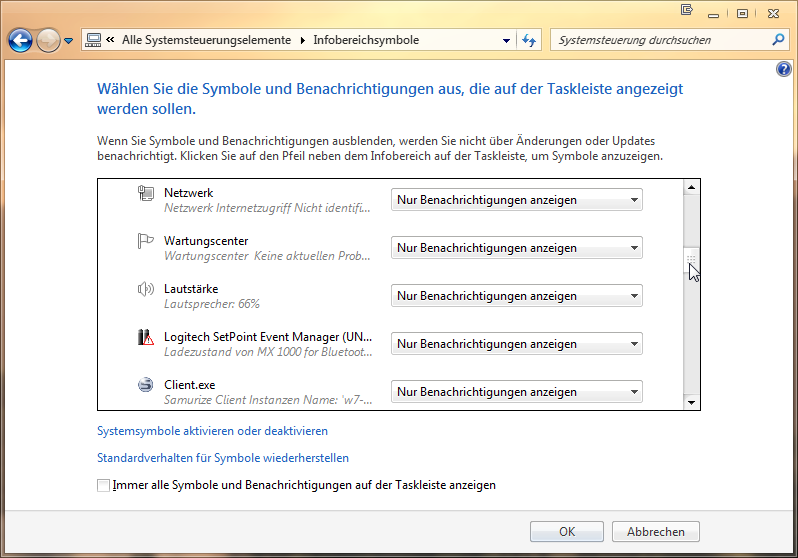Select Alle Systemsteuerungselemente breadcrumb

[206, 40]
